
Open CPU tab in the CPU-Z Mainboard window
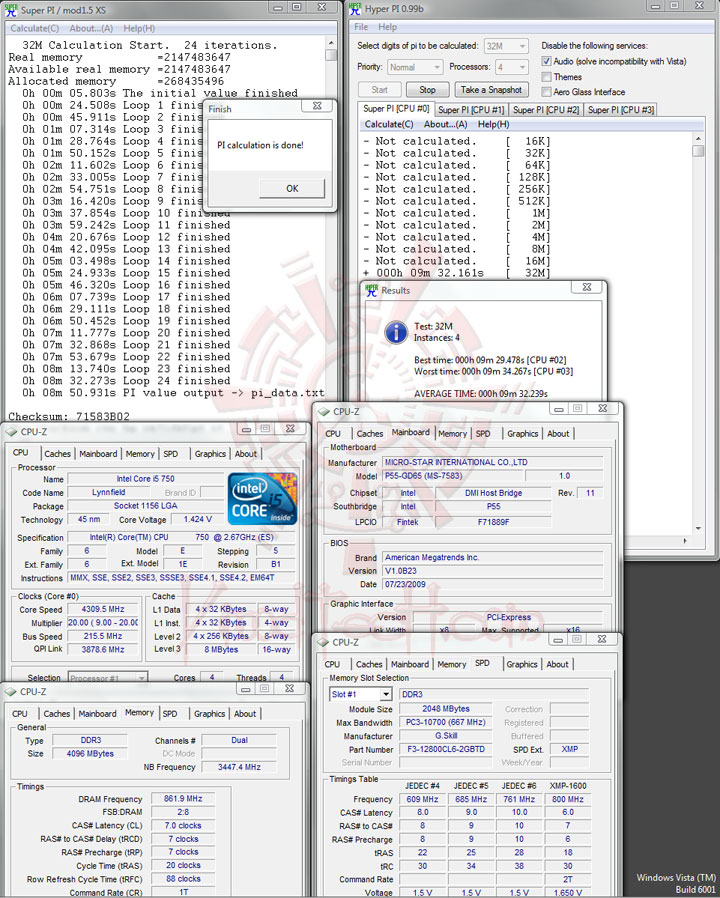coord(333,434)
